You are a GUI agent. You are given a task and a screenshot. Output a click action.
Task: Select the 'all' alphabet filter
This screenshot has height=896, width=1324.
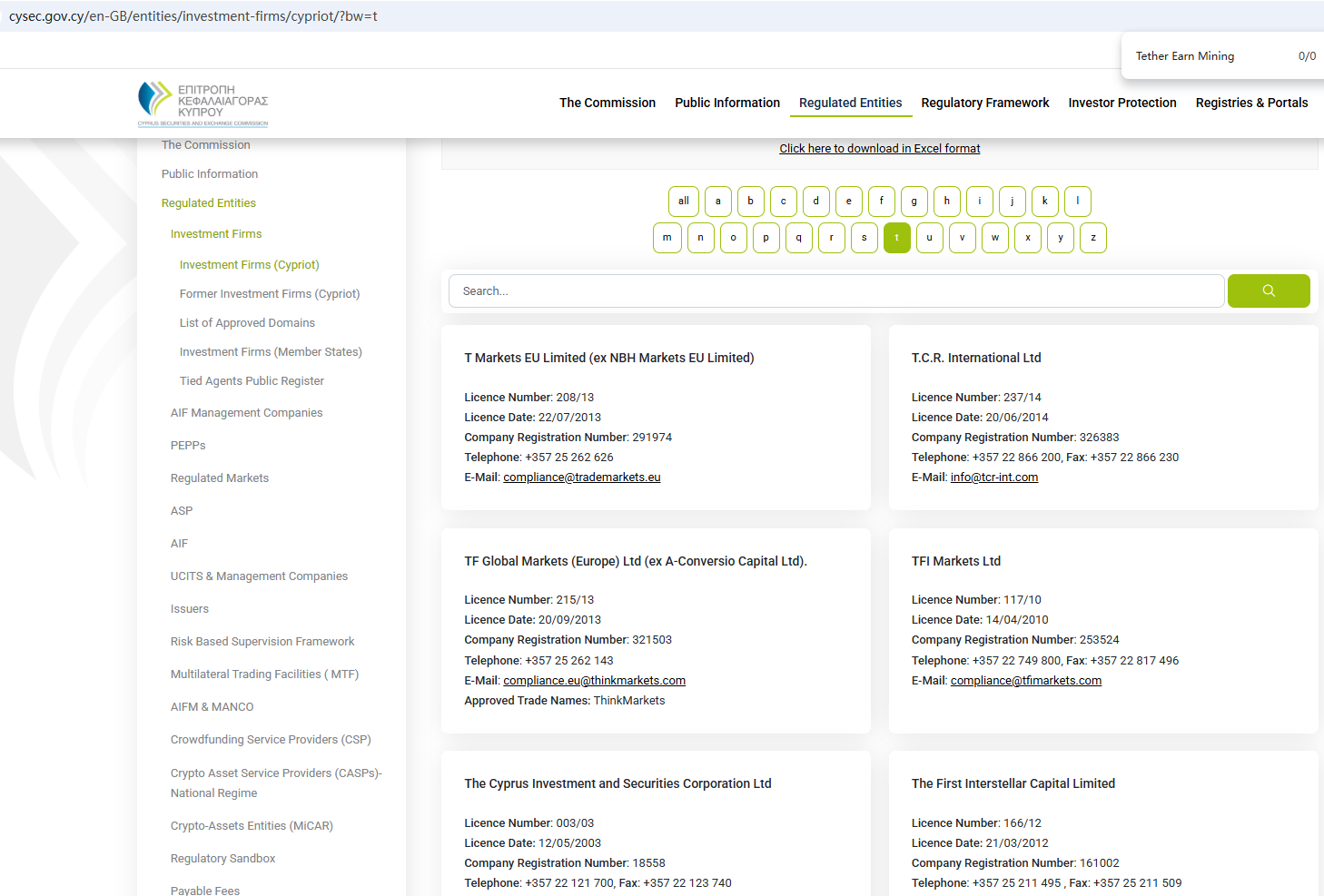[x=683, y=202]
